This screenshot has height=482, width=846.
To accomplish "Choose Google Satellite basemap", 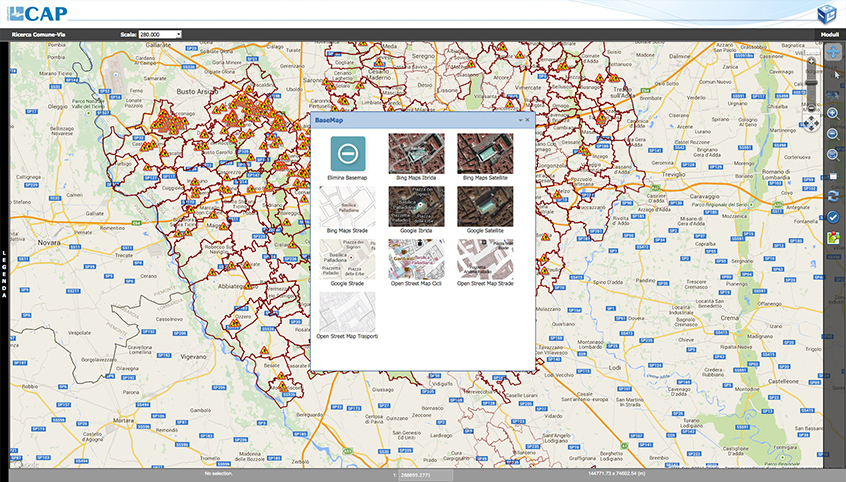I will click(485, 207).
